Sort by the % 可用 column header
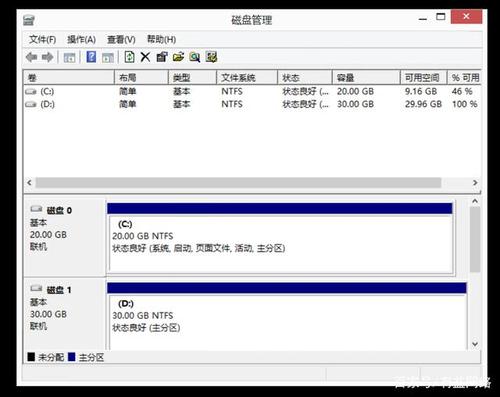Viewport: 500px width, 397px height. pyautogui.click(x=464, y=78)
